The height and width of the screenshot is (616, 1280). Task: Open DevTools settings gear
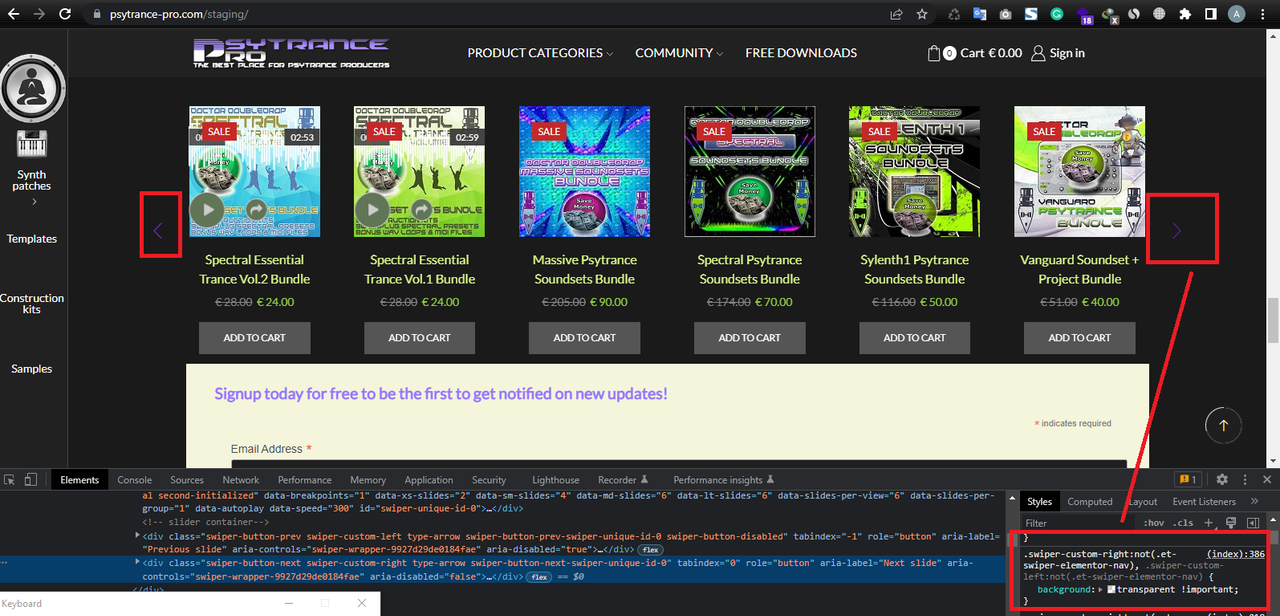1221,480
